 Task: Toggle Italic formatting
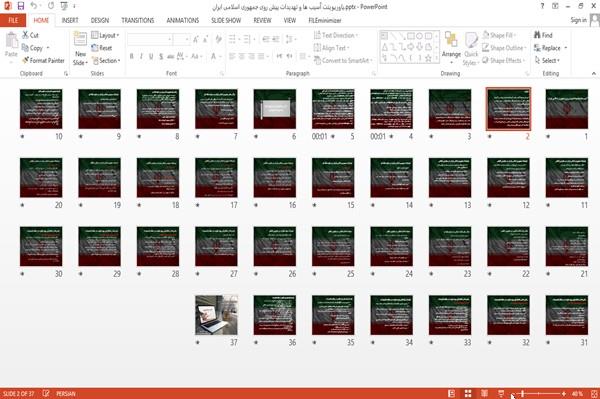tap(141, 57)
